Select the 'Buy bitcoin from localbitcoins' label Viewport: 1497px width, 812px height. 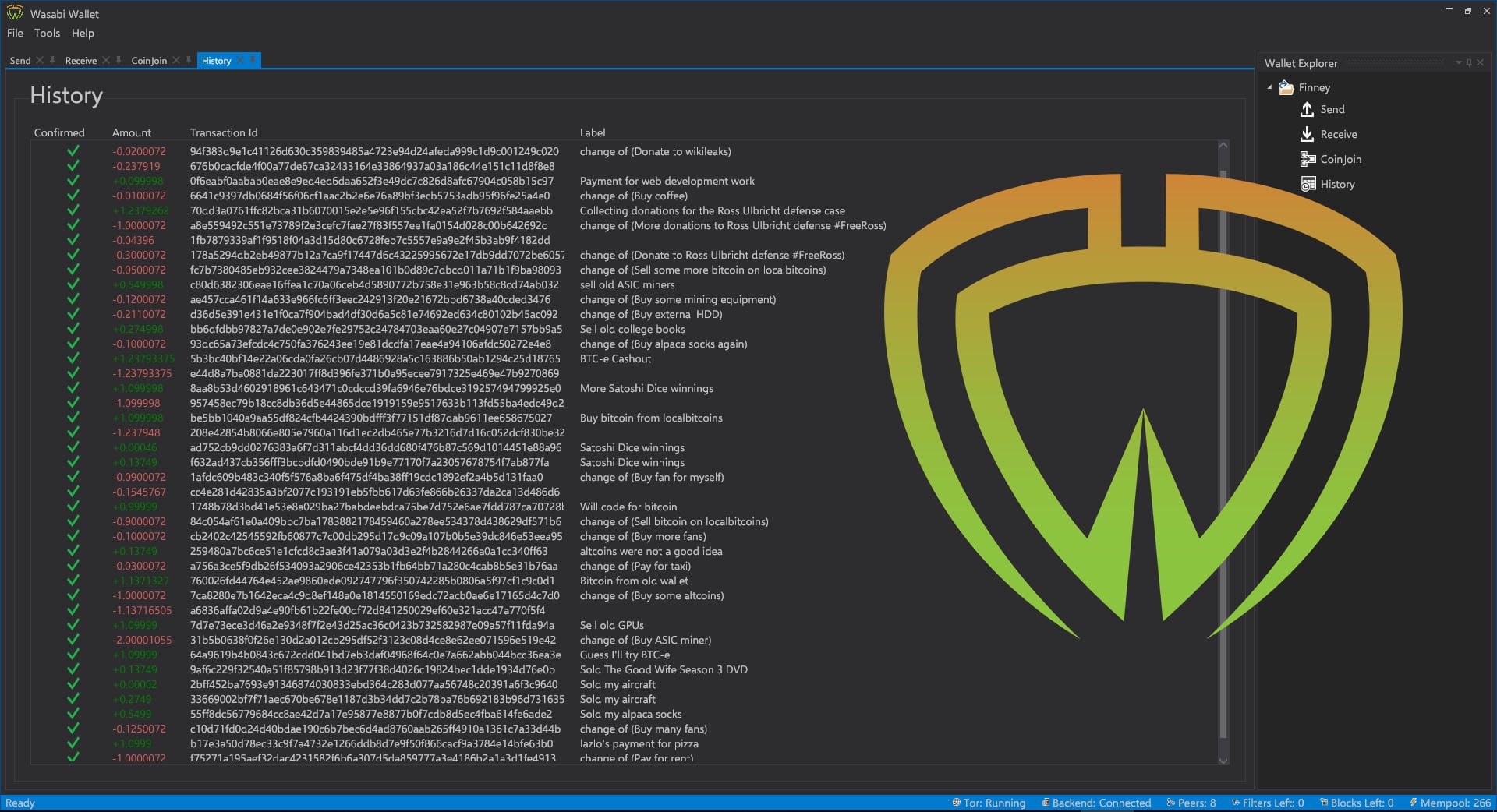coord(651,418)
